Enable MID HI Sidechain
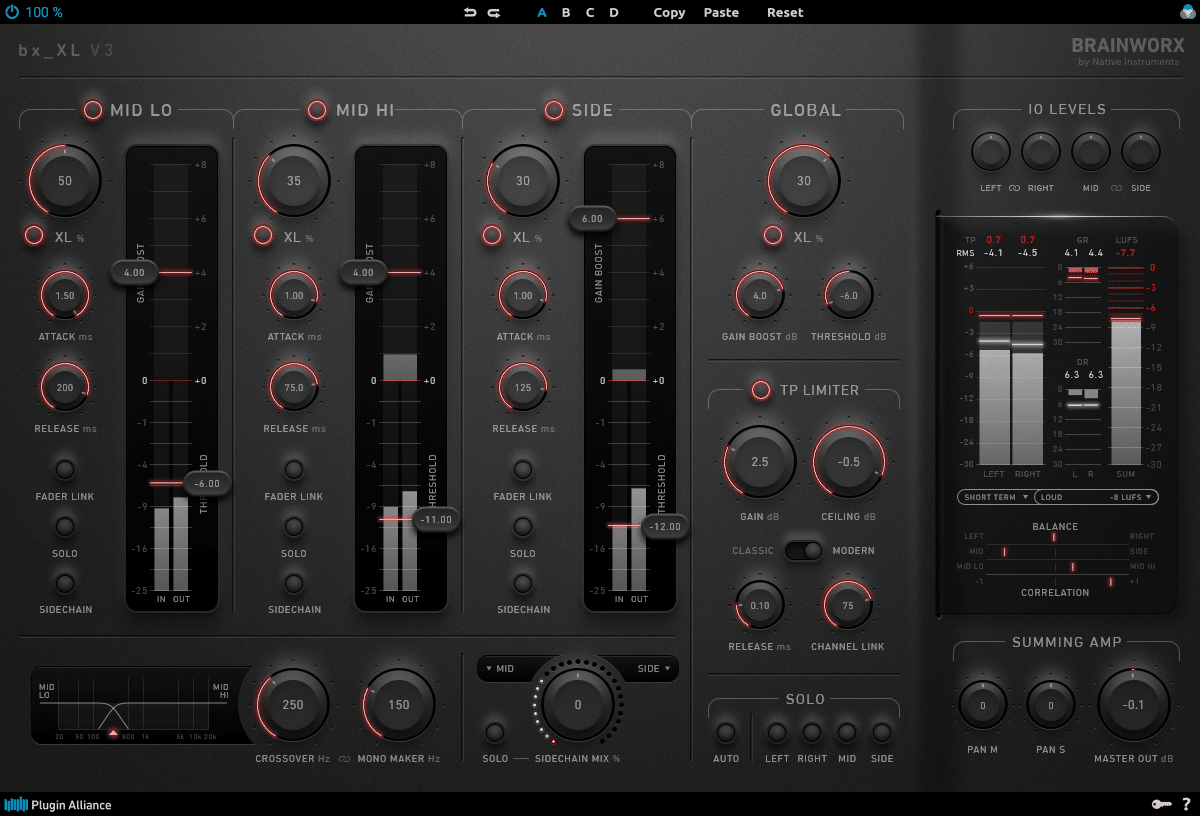The width and height of the screenshot is (1200, 816). point(294,583)
